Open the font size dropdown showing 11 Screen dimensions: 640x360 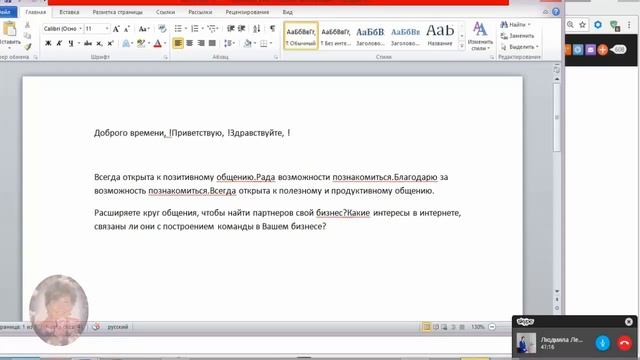coord(107,29)
